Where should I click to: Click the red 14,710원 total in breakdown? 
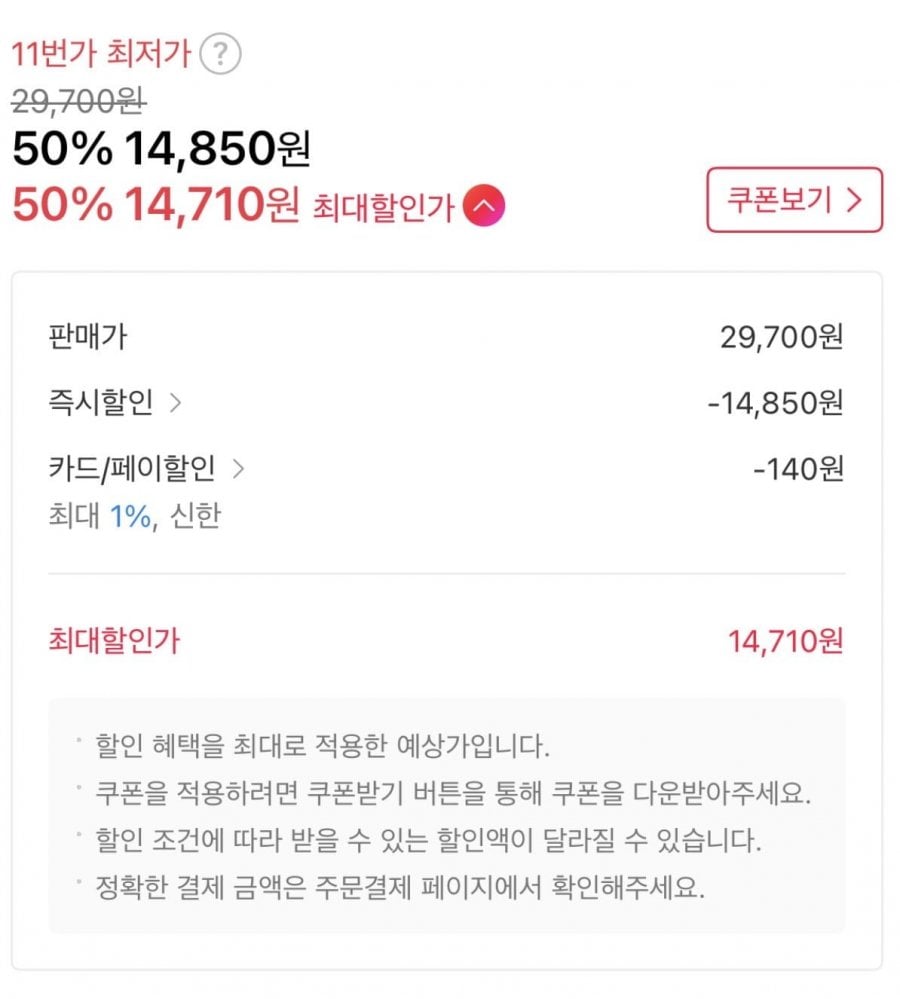785,641
